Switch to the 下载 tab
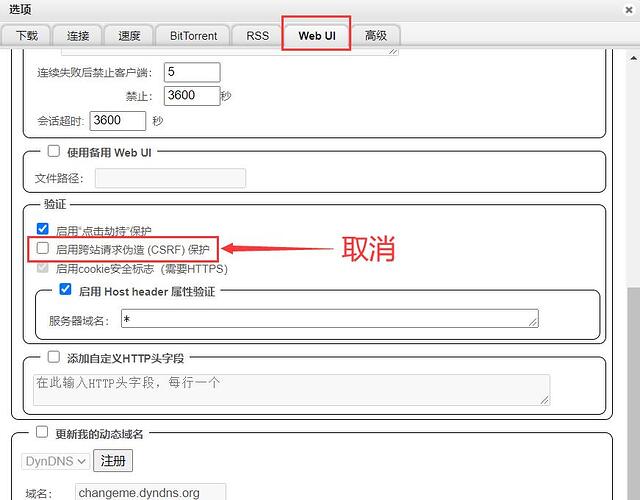Image resolution: width=640 pixels, height=500 pixels. click(27, 36)
